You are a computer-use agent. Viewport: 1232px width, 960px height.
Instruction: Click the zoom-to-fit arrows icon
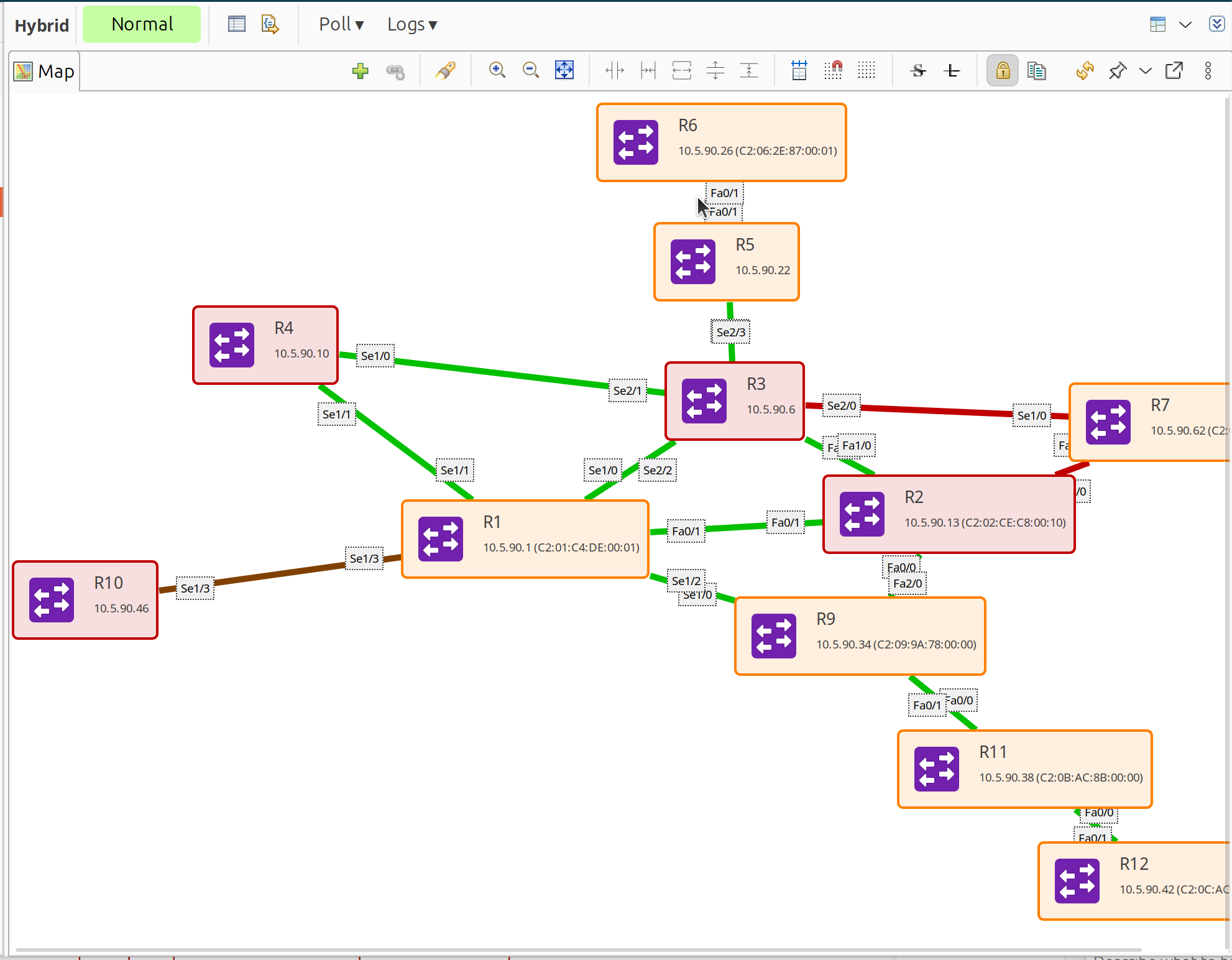click(x=564, y=70)
